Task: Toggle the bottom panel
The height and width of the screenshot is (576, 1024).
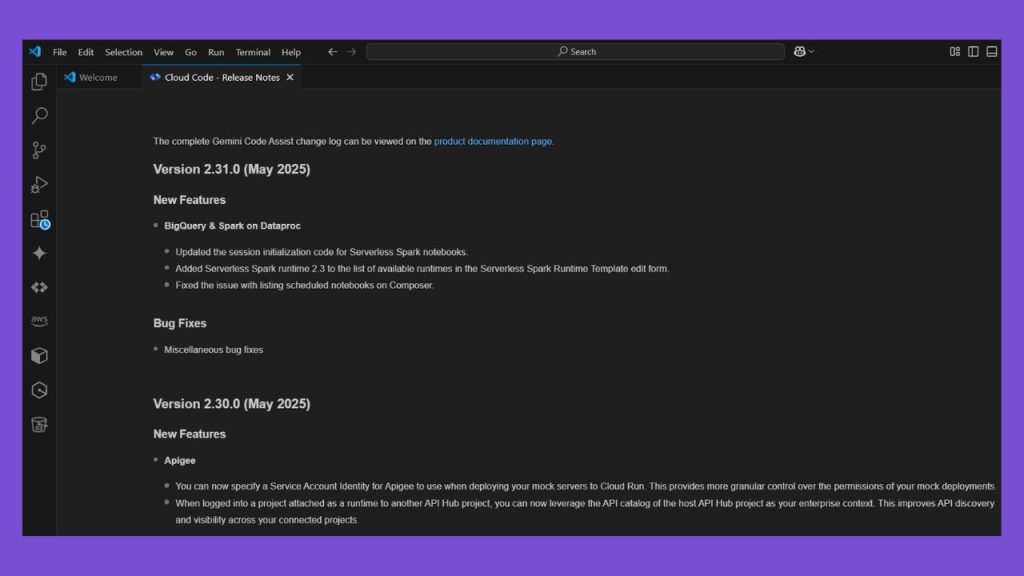Action: [x=991, y=52]
